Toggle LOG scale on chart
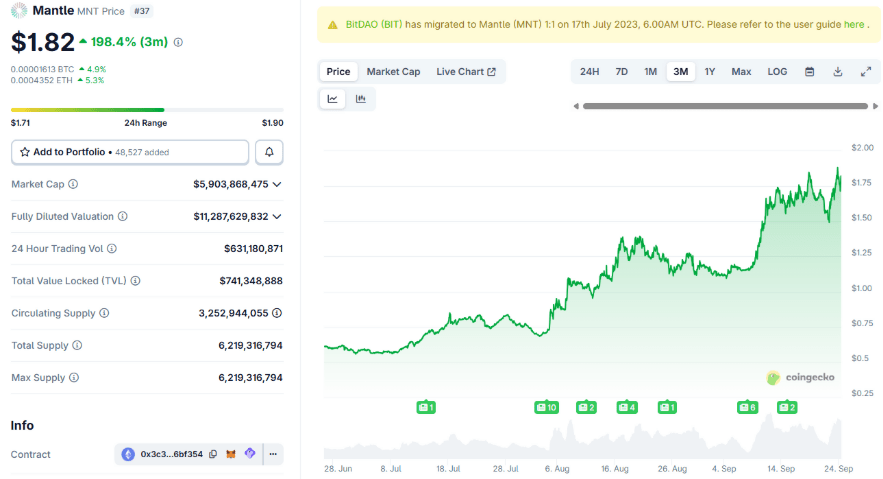 pyautogui.click(x=777, y=71)
